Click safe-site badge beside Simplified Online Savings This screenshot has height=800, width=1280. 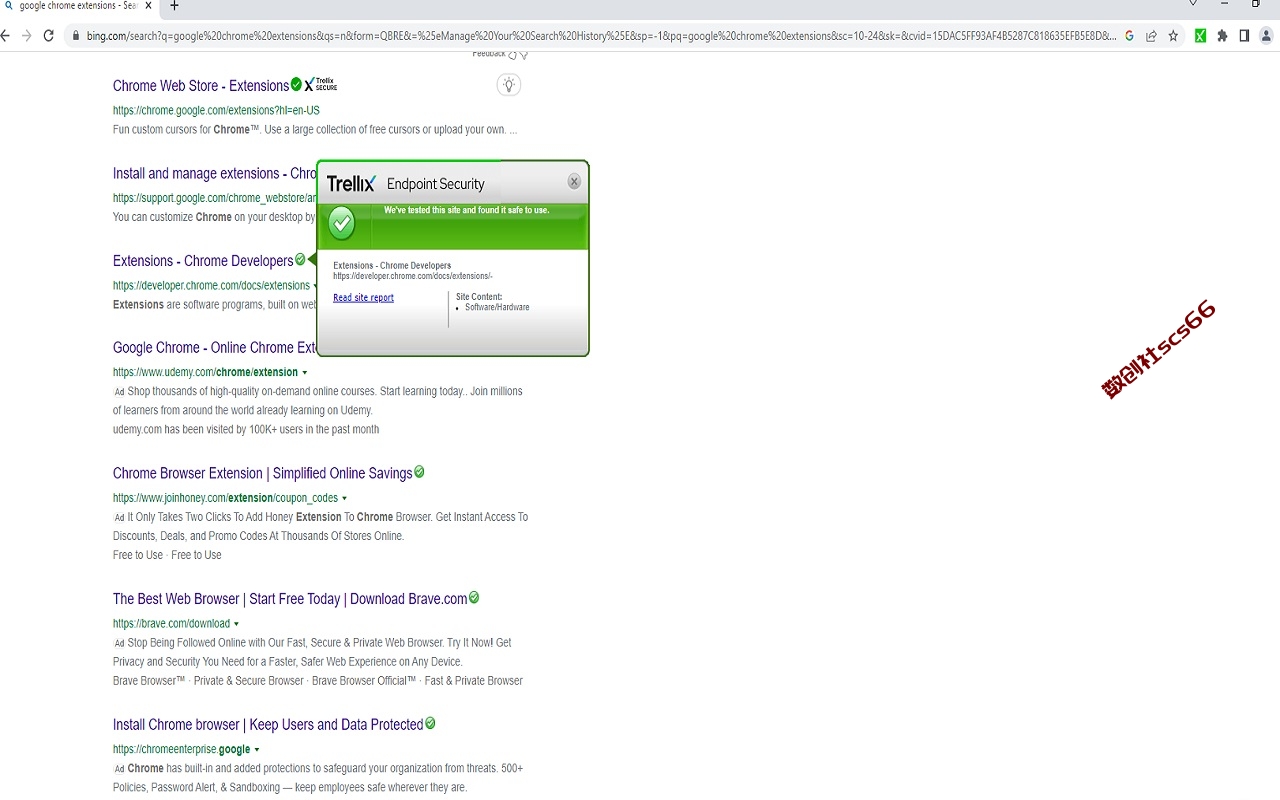419,472
